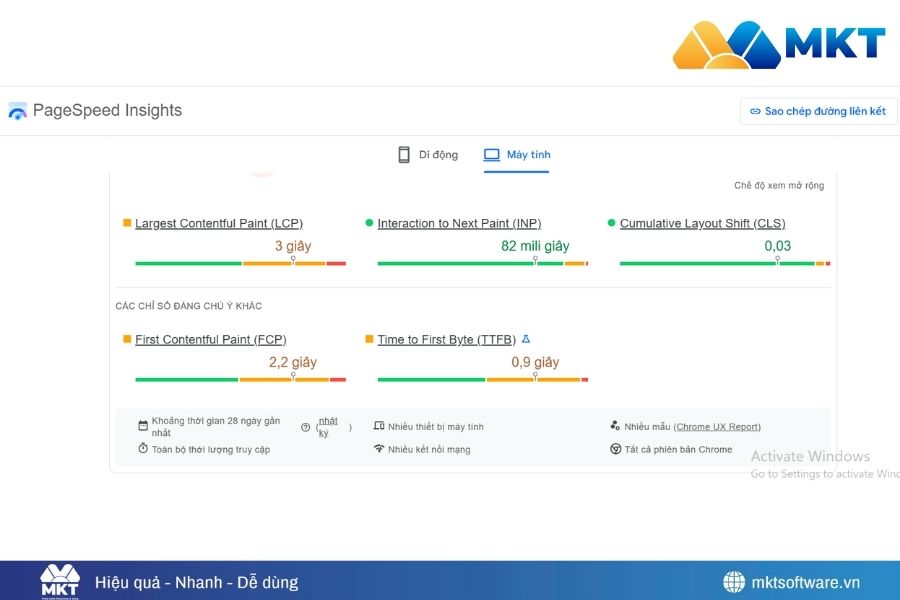Click the INP distribution bar marker
900x600 pixels.
tap(537, 258)
